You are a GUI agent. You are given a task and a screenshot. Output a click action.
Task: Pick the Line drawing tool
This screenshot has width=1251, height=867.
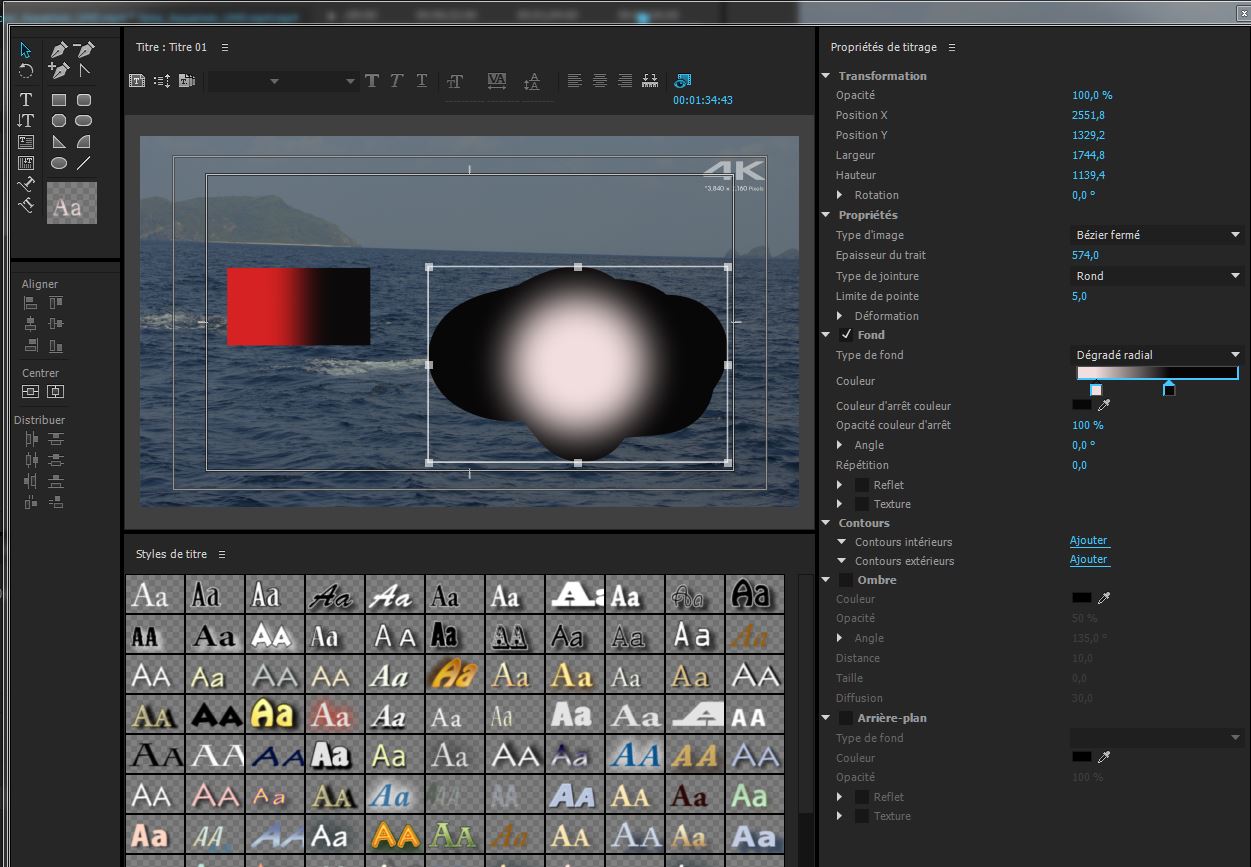coord(84,163)
